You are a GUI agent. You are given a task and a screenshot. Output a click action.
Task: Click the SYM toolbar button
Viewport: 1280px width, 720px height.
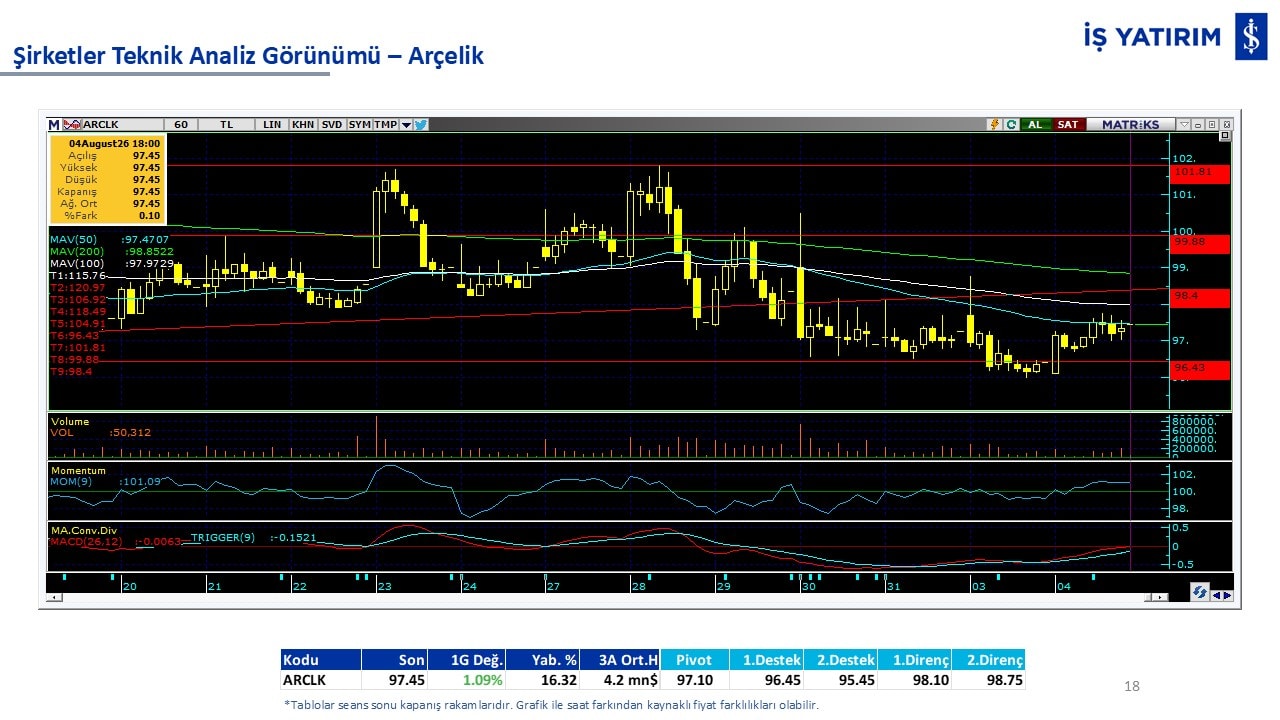pyautogui.click(x=359, y=125)
